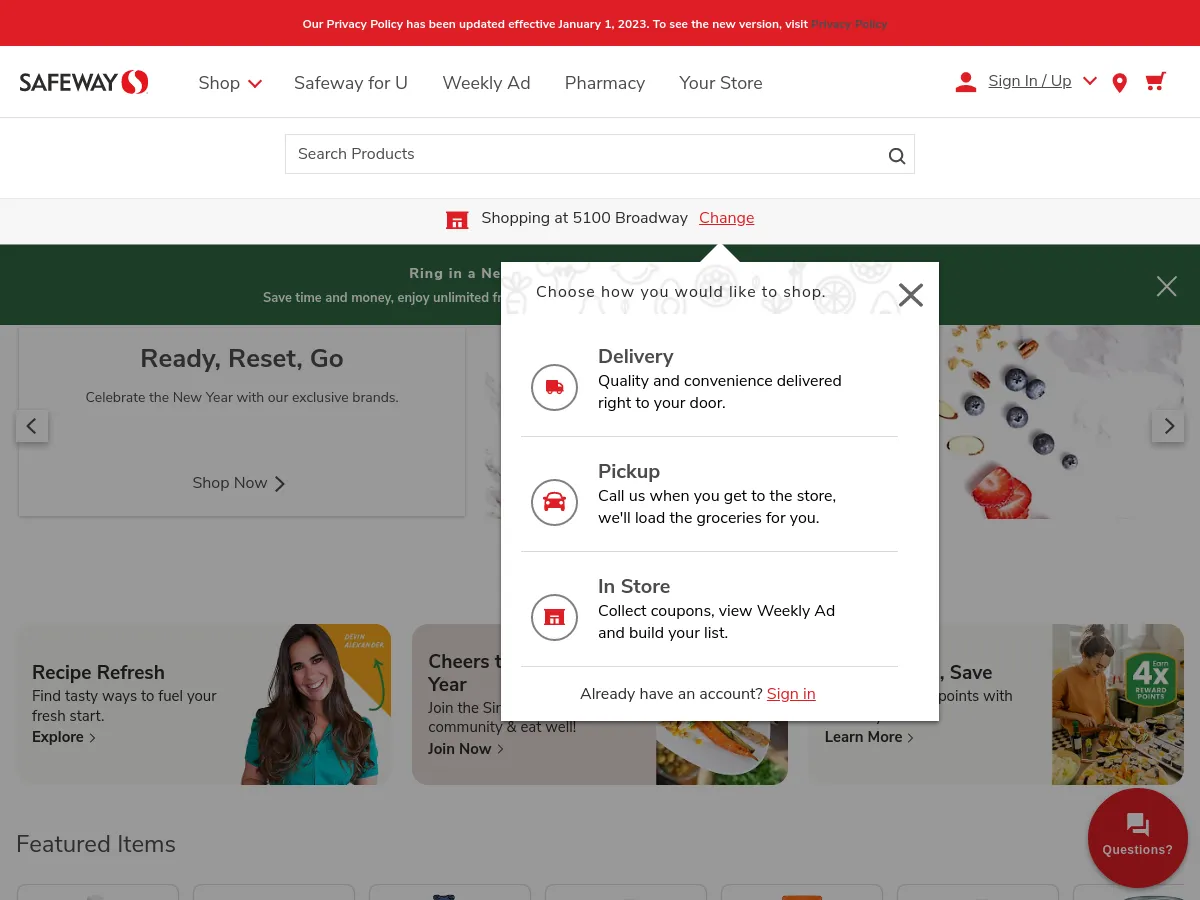Choose the In Store shopping icon
Viewport: 1200px width, 900px height.
pyautogui.click(x=554, y=617)
